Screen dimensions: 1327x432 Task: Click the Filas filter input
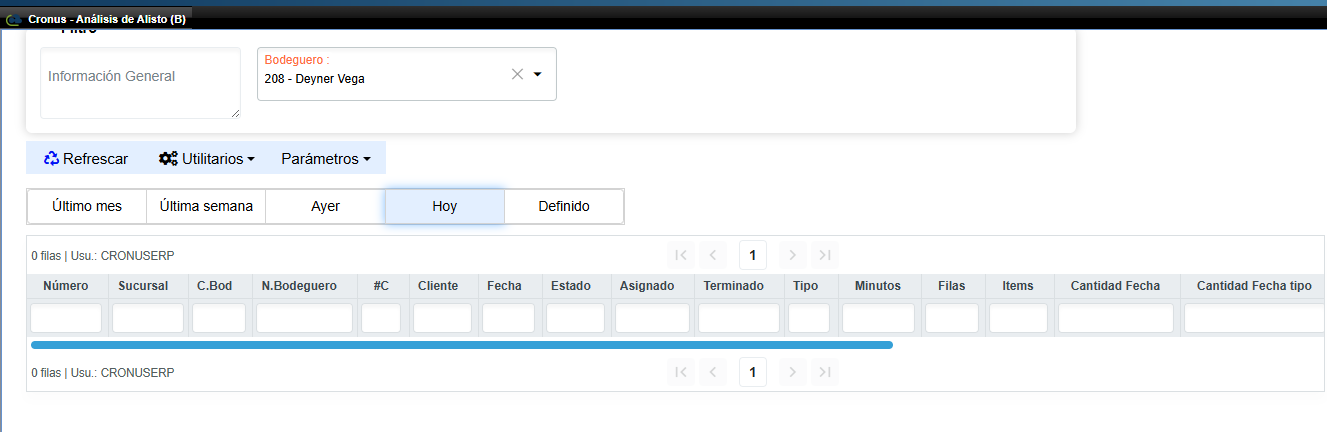point(952,318)
